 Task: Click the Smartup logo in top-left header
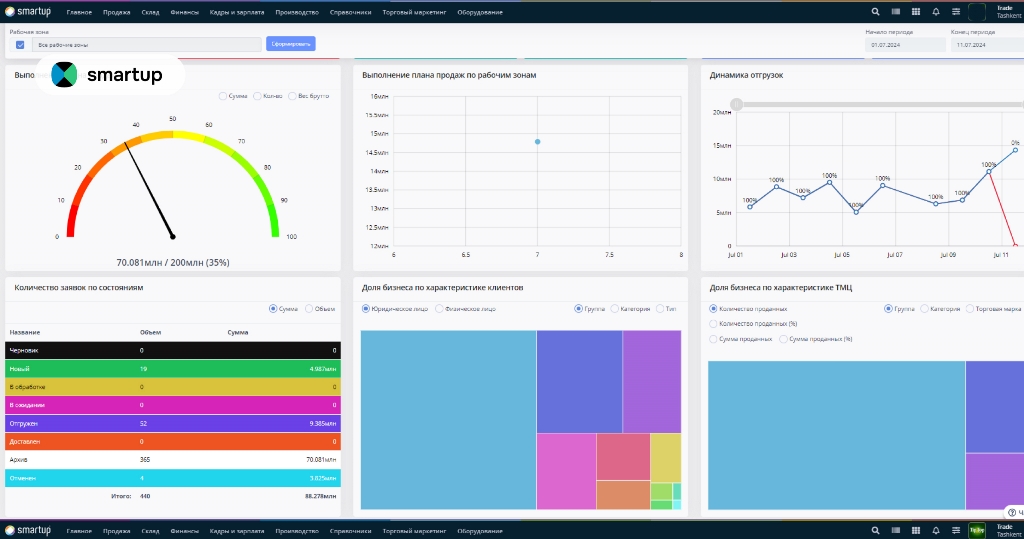[28, 12]
